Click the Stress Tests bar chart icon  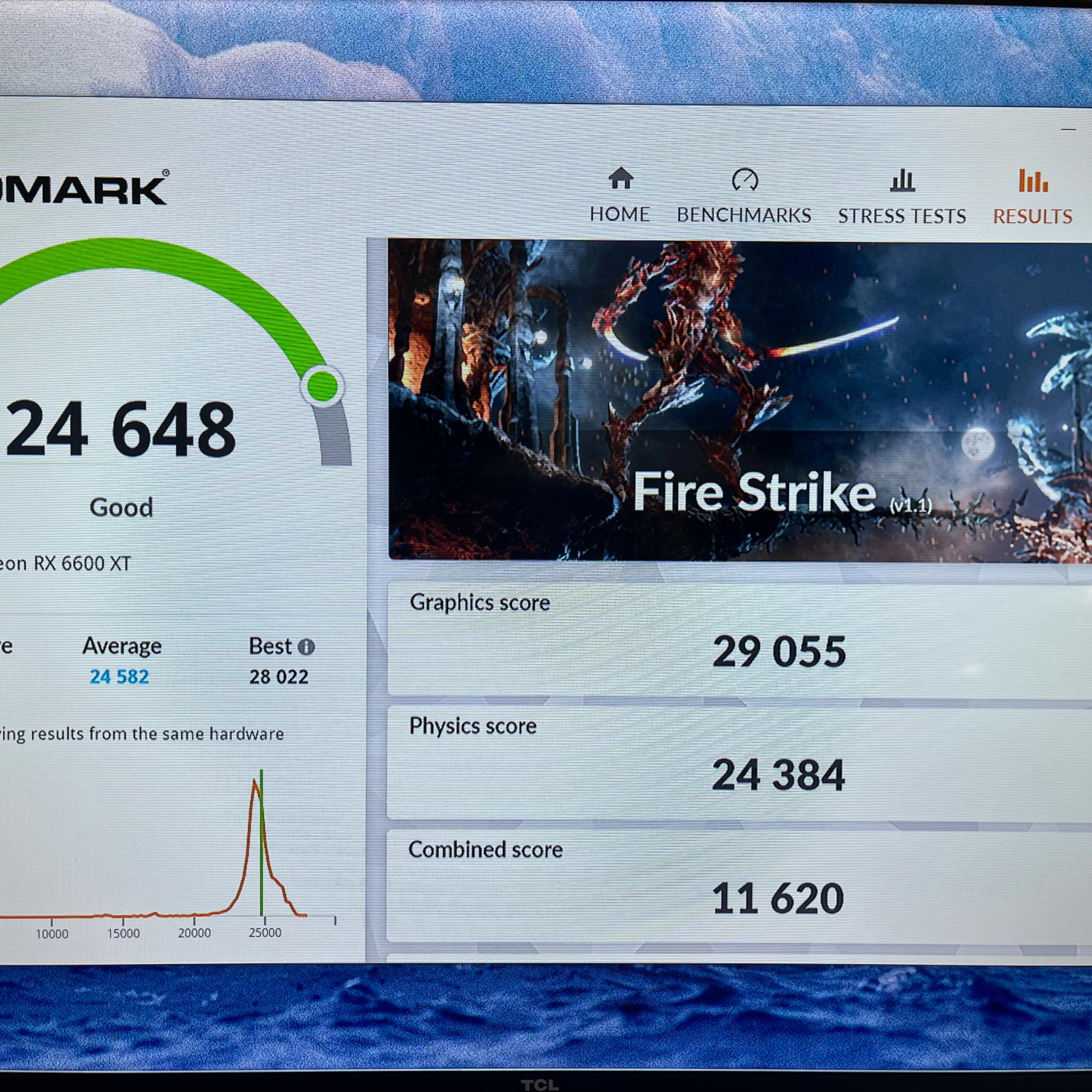click(902, 180)
